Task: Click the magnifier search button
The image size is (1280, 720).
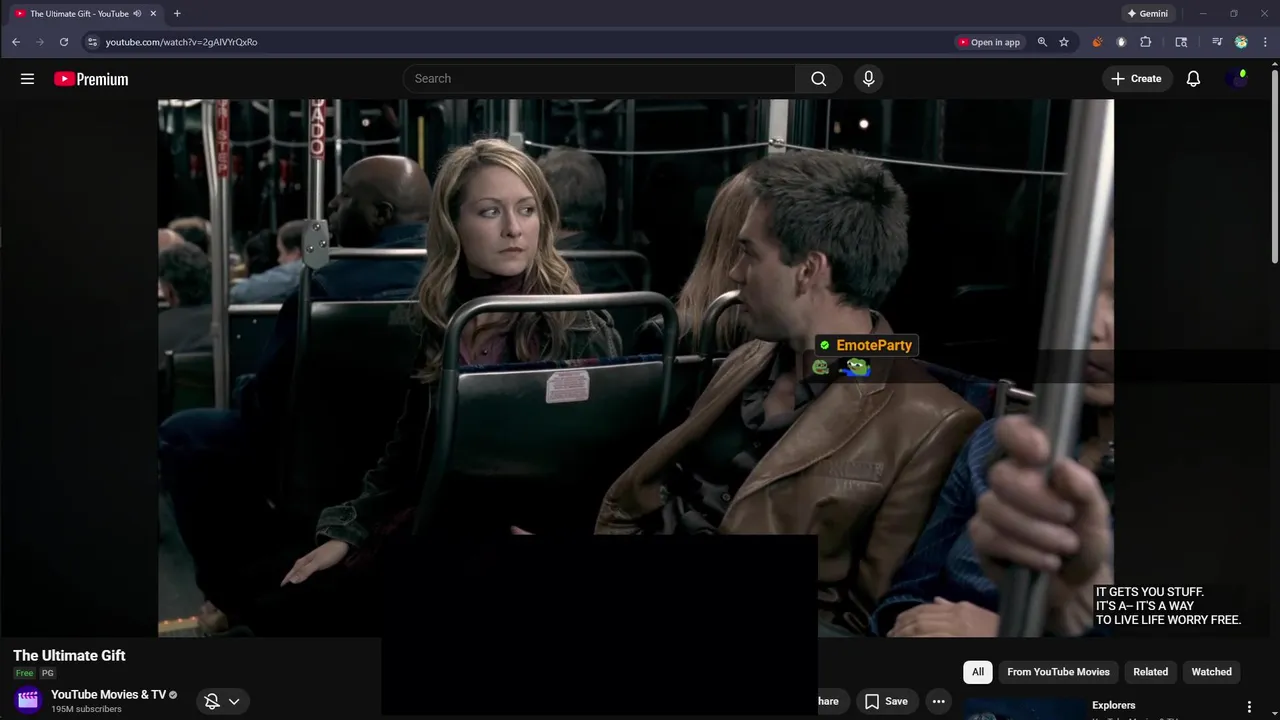Action: pyautogui.click(x=819, y=79)
